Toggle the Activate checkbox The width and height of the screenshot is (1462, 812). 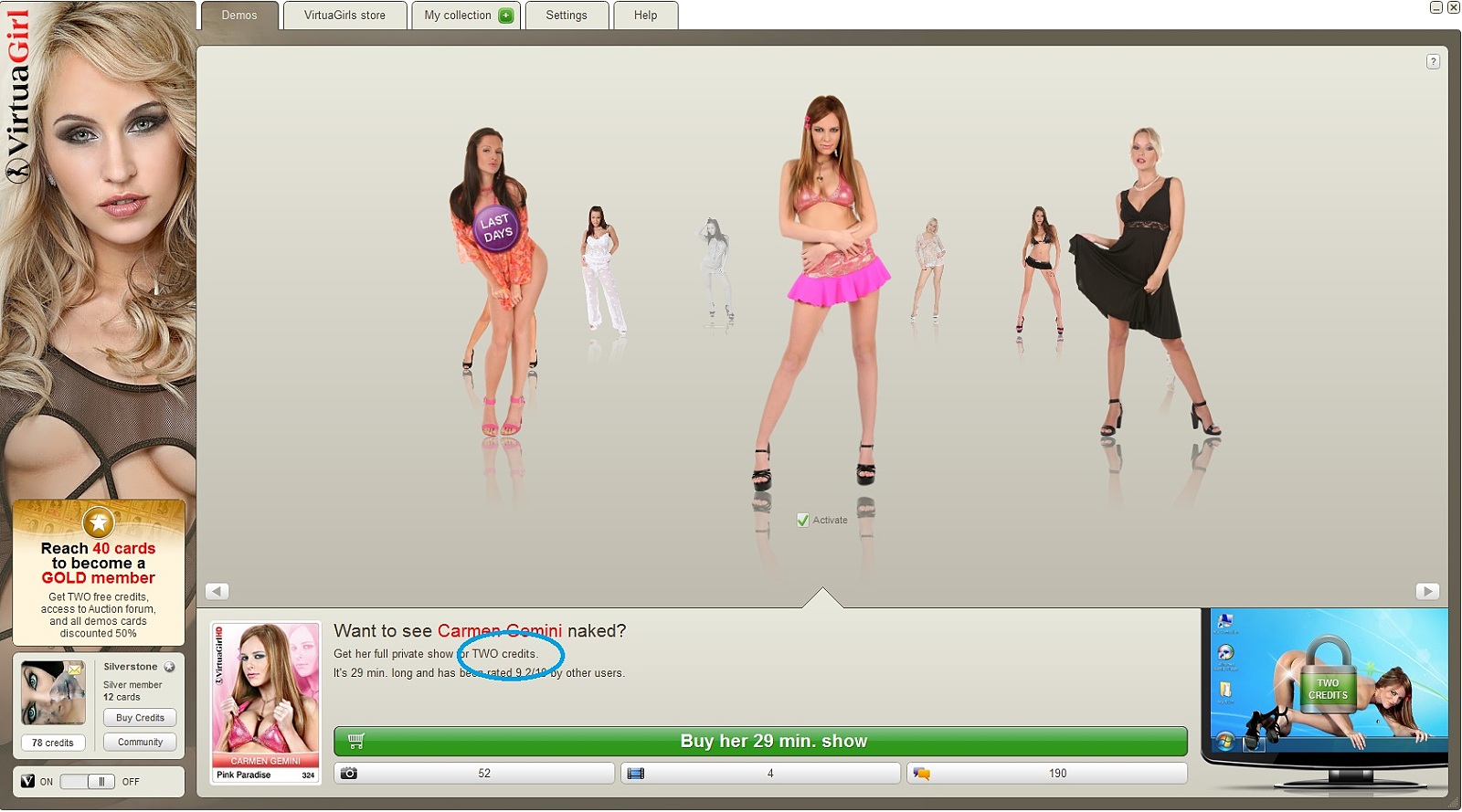pos(803,521)
